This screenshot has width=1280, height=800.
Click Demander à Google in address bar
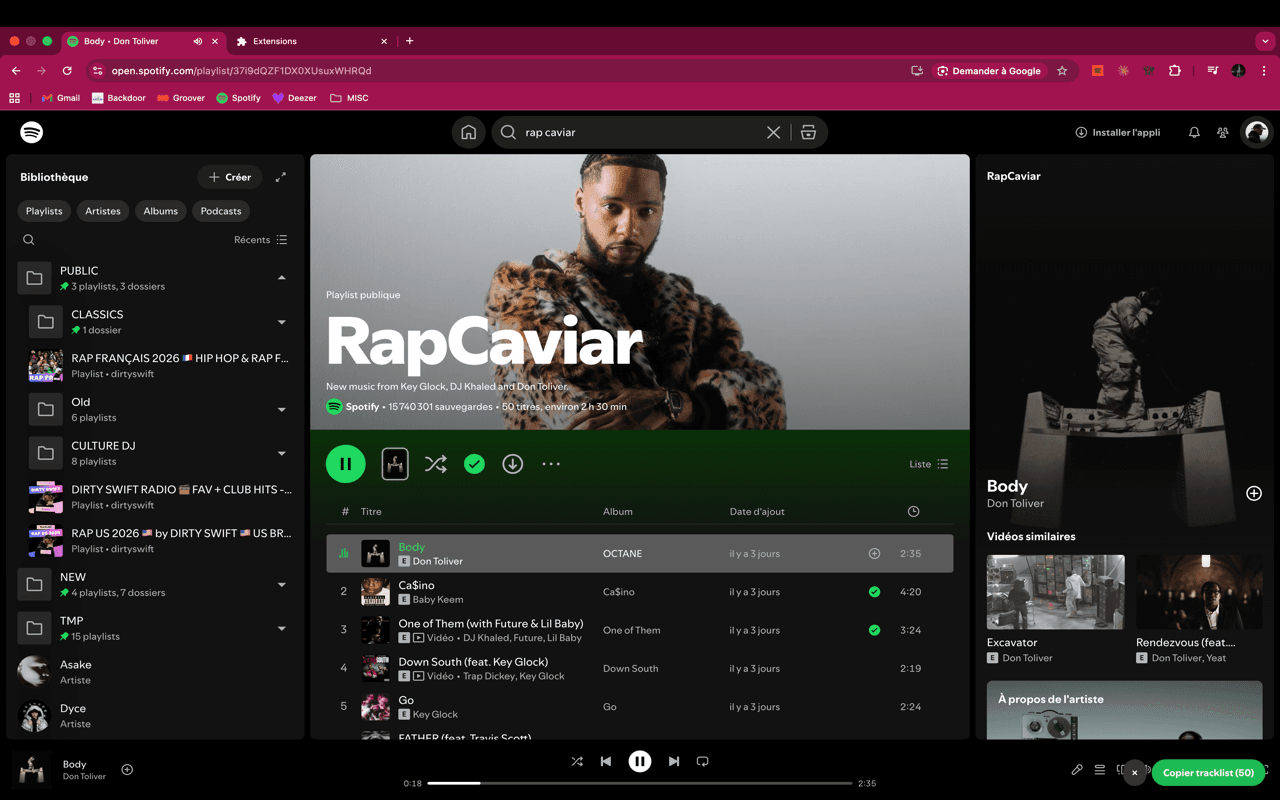[989, 71]
